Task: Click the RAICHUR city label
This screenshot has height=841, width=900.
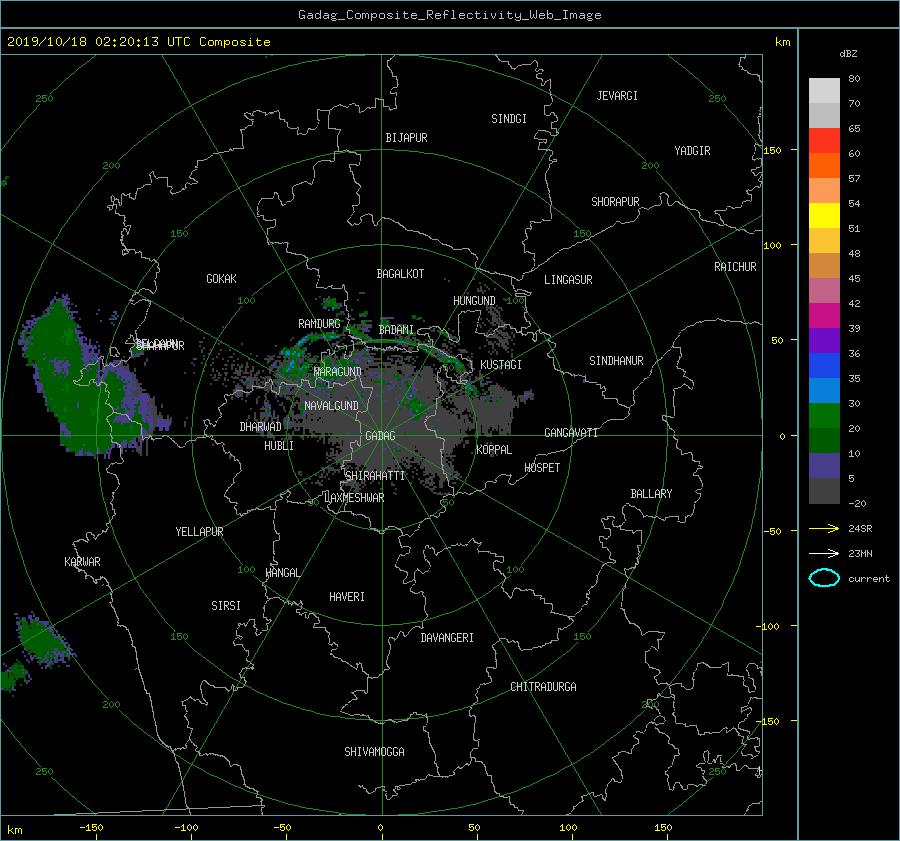Action: click(735, 267)
